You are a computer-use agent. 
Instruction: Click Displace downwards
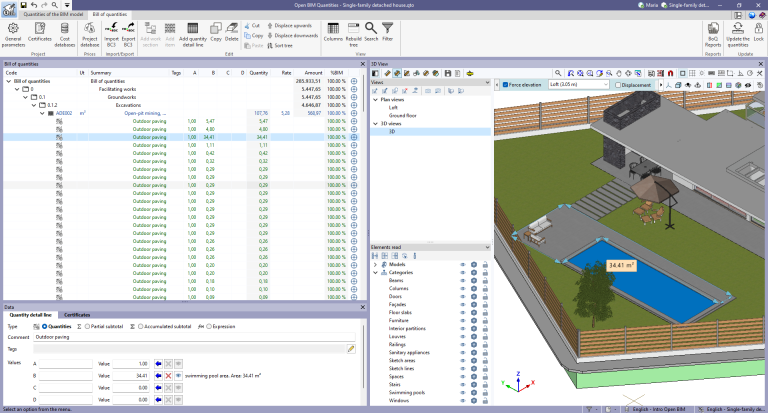292,35
